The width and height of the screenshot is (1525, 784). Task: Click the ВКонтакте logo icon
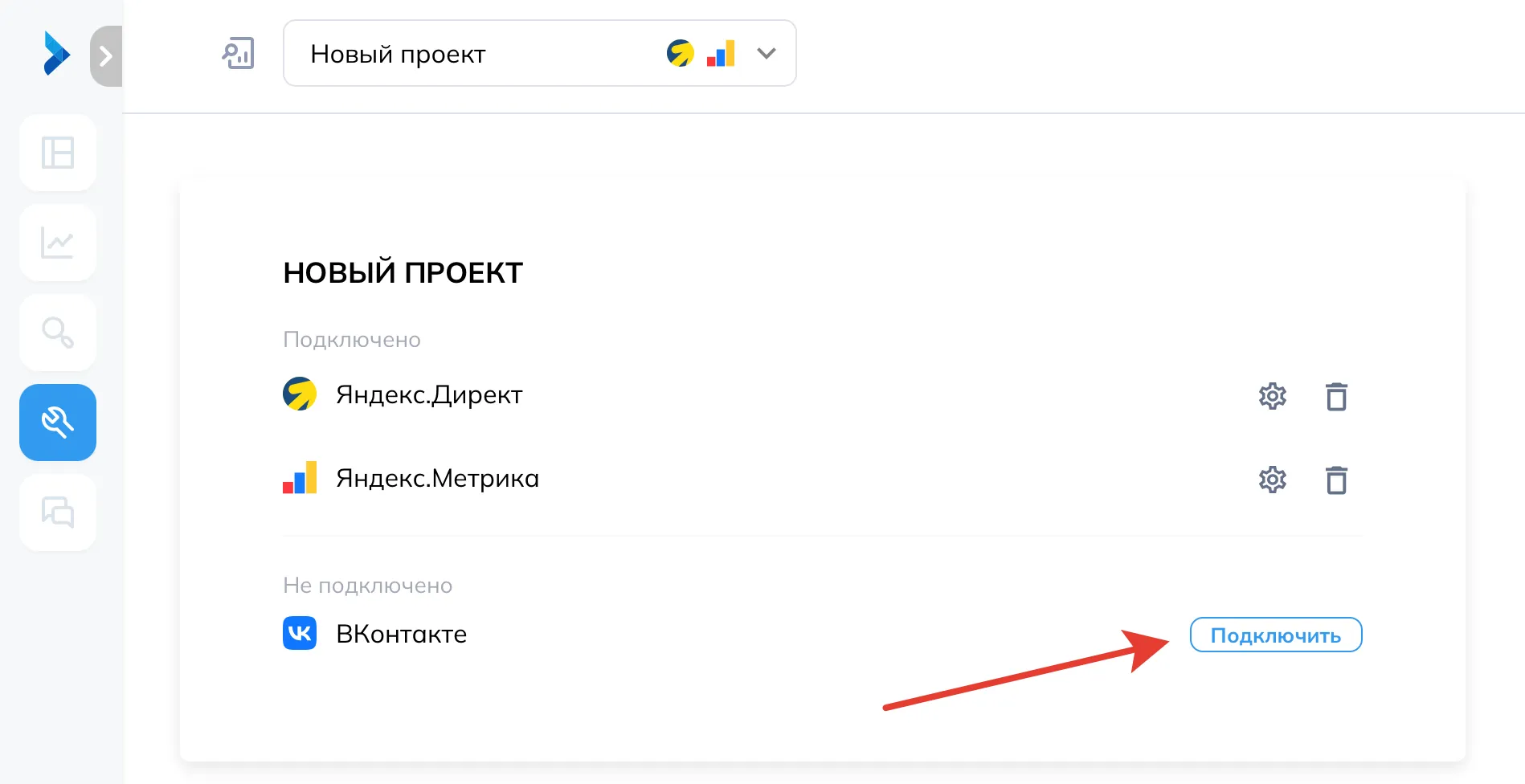click(x=300, y=633)
